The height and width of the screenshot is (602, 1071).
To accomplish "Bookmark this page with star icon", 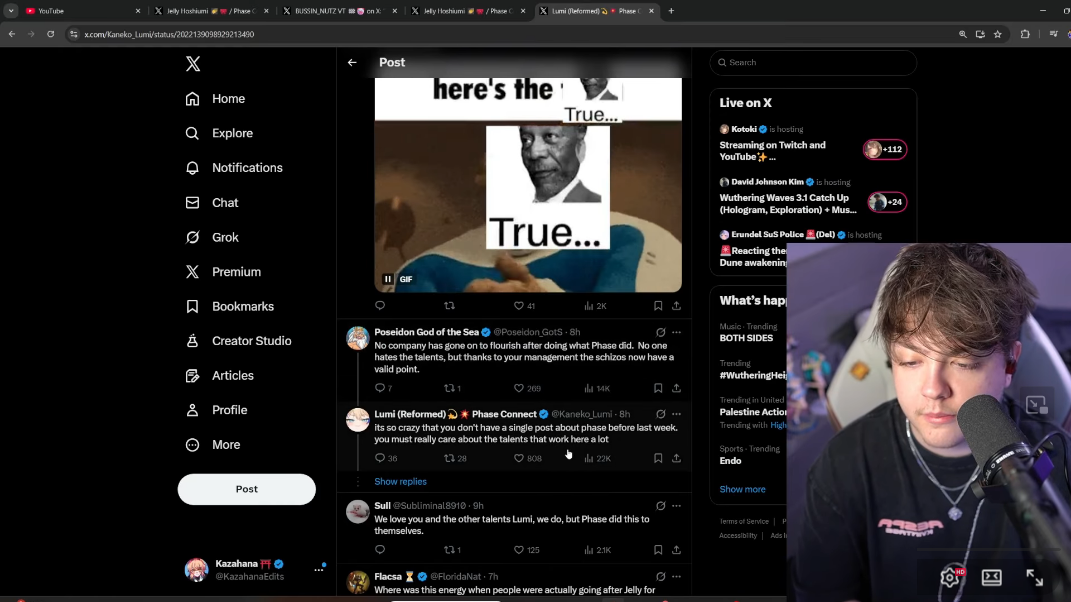I will (998, 34).
